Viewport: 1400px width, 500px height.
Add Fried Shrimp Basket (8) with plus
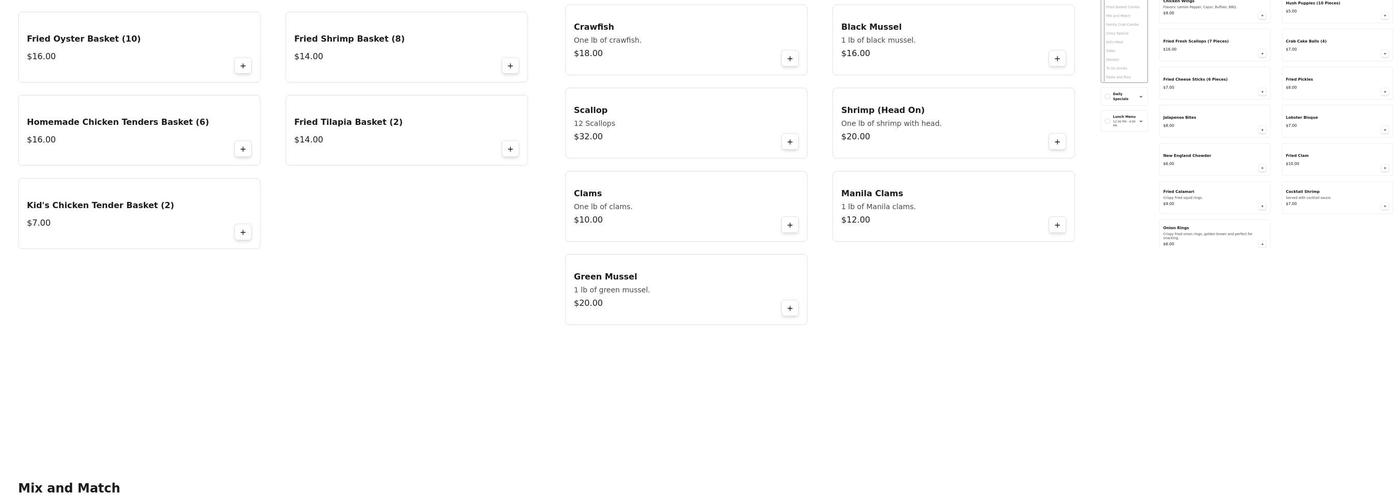pyautogui.click(x=510, y=66)
